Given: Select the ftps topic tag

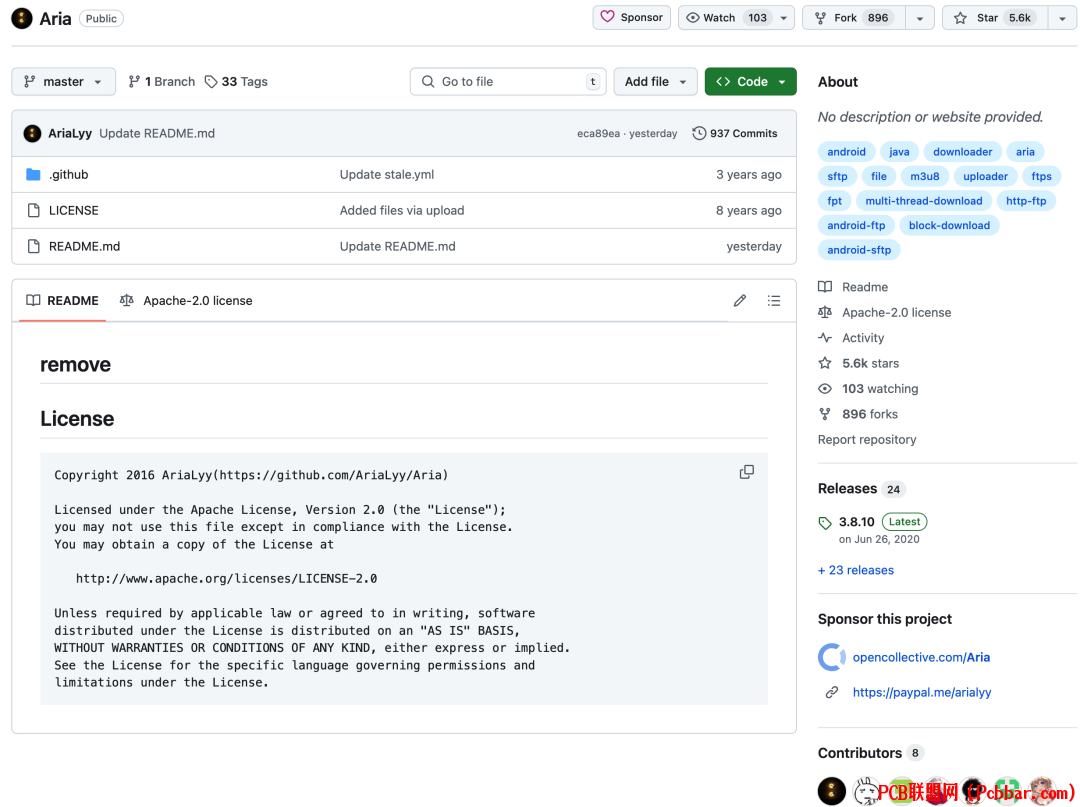Looking at the screenshot, I should pyautogui.click(x=1041, y=177).
